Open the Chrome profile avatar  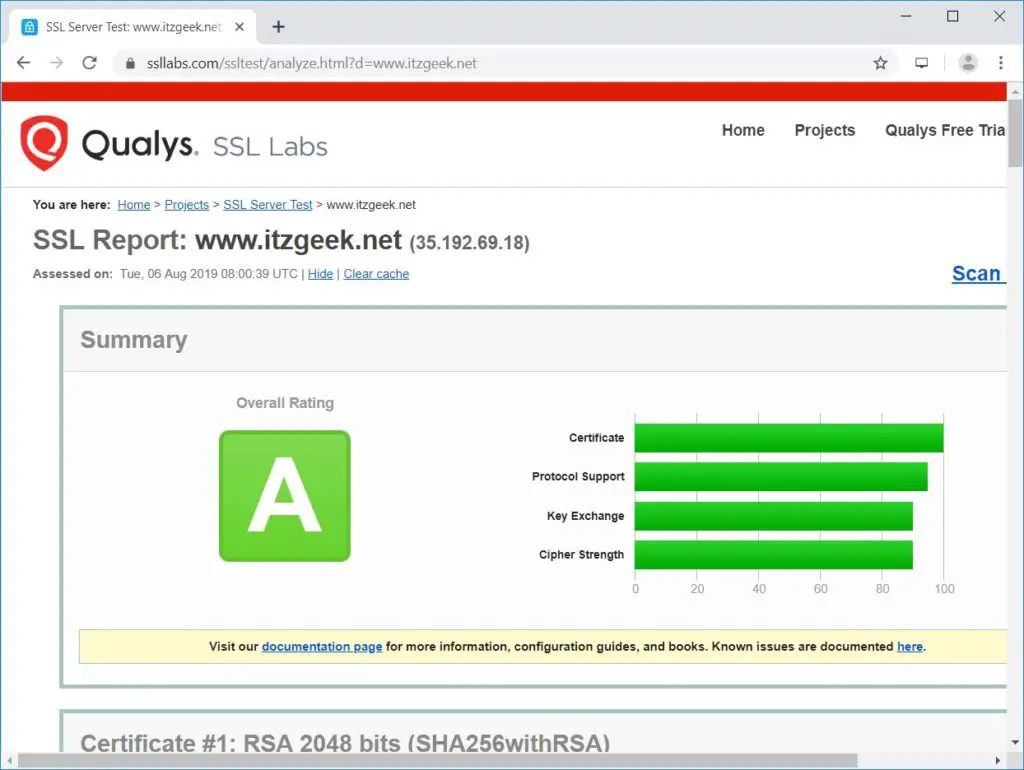pos(968,63)
